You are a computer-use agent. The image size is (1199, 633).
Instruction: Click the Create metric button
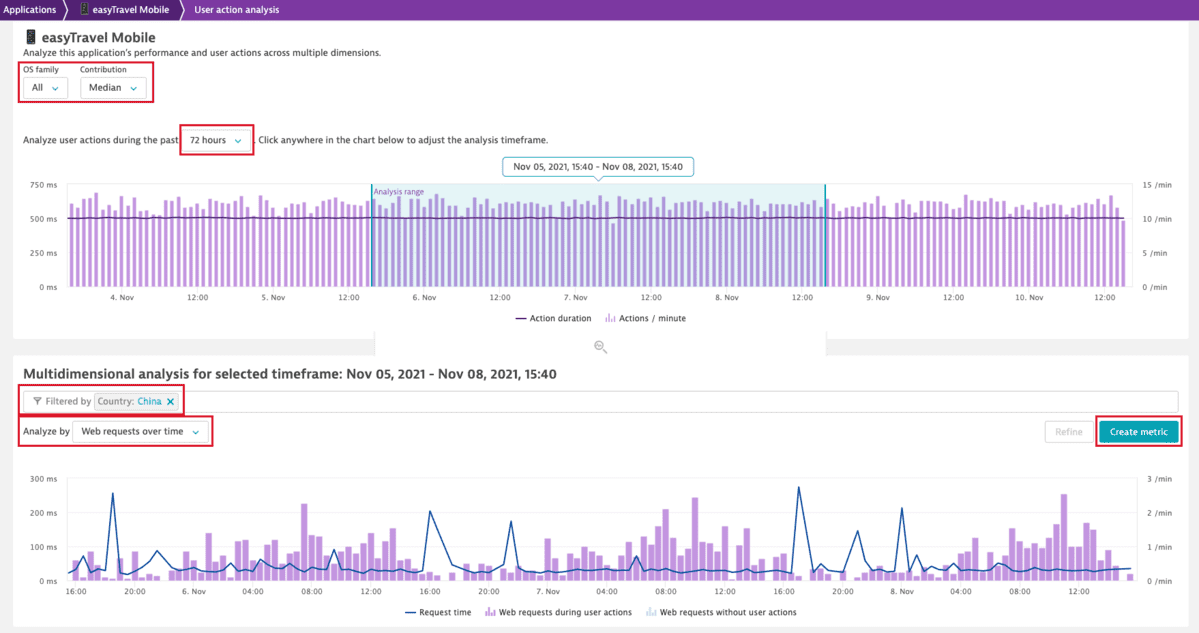1138,431
